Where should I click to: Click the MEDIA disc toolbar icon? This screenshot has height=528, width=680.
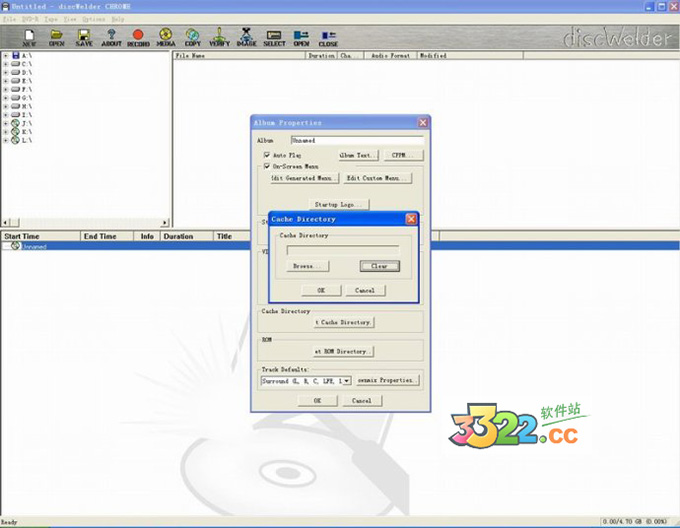coord(166,37)
